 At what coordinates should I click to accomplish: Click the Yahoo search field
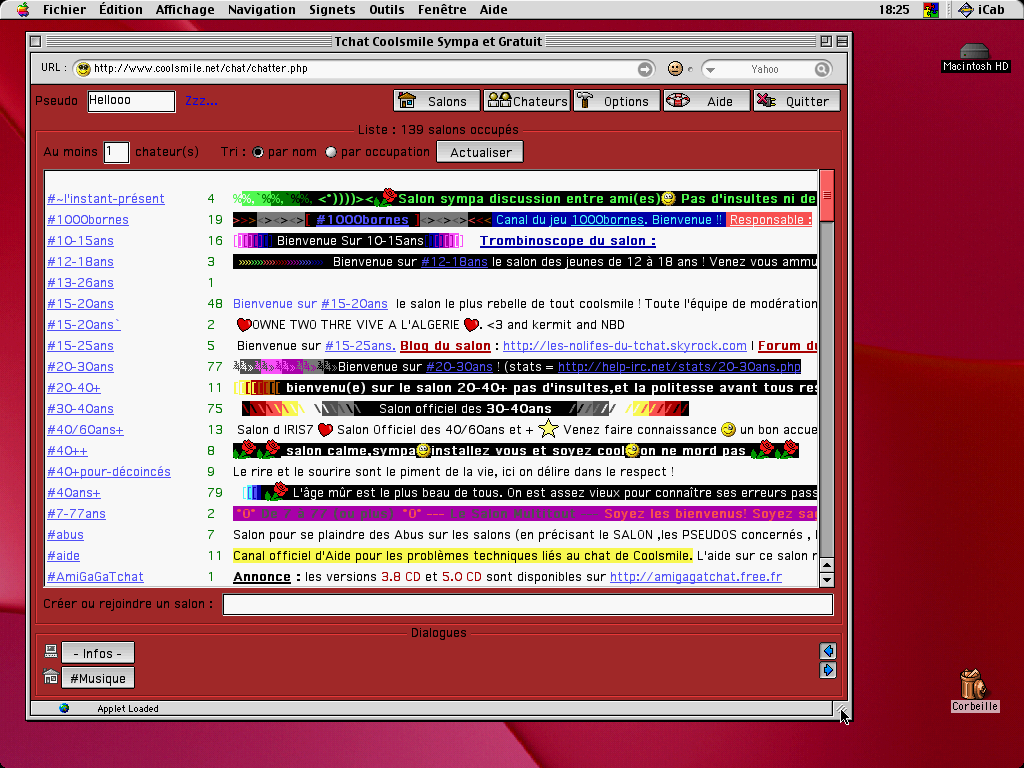pyautogui.click(x=765, y=69)
